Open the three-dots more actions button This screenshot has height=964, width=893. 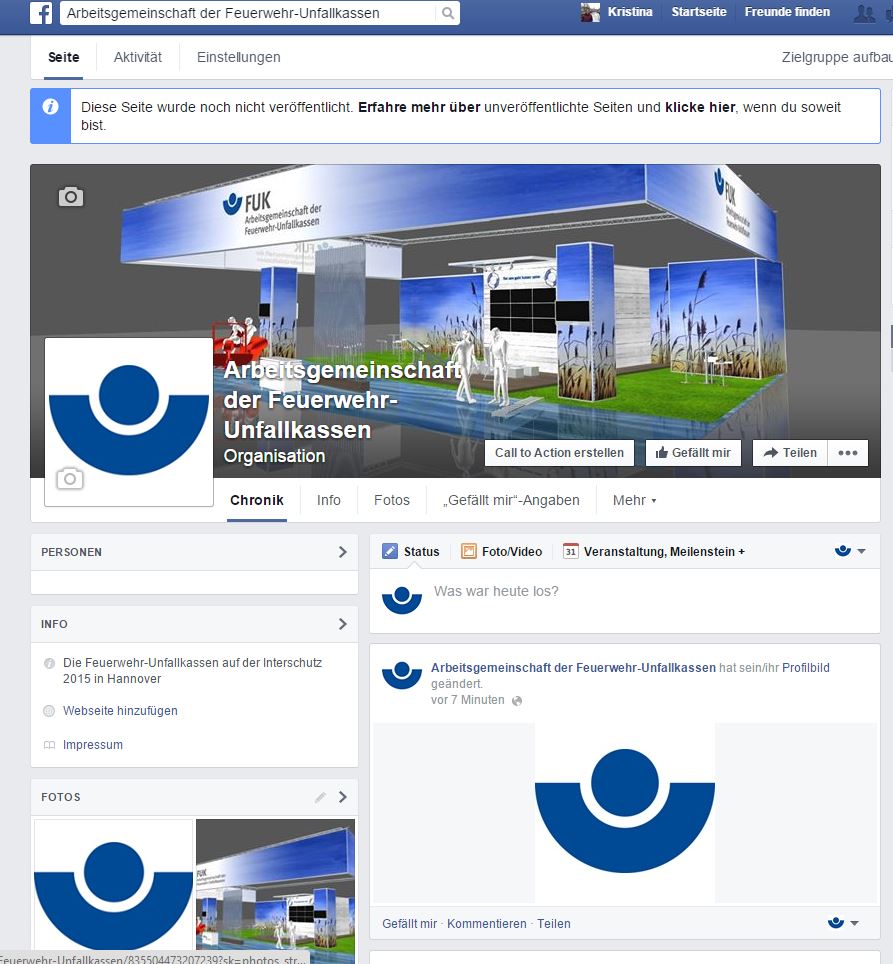(848, 453)
